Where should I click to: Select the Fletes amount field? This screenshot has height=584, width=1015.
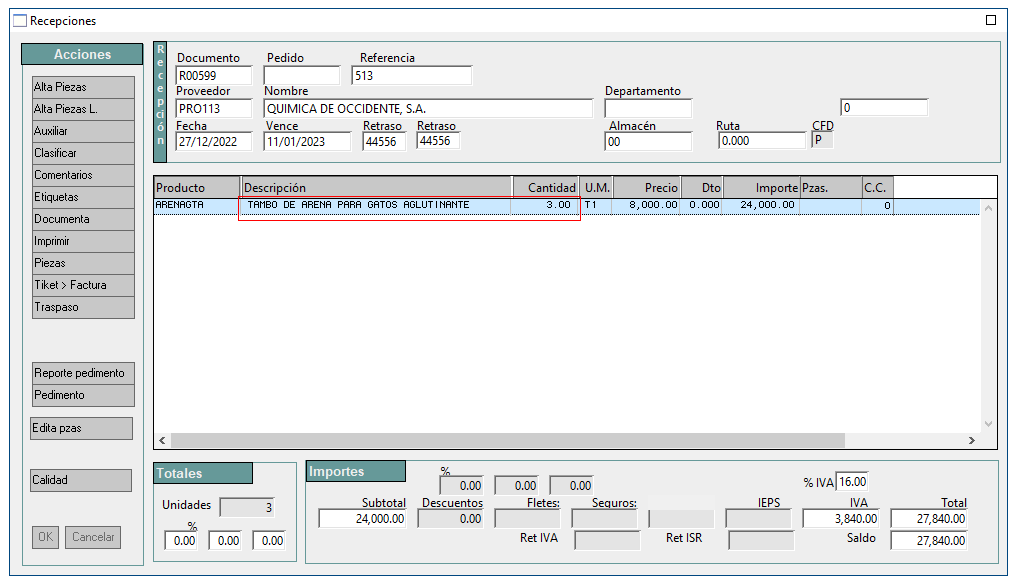[x=527, y=519]
